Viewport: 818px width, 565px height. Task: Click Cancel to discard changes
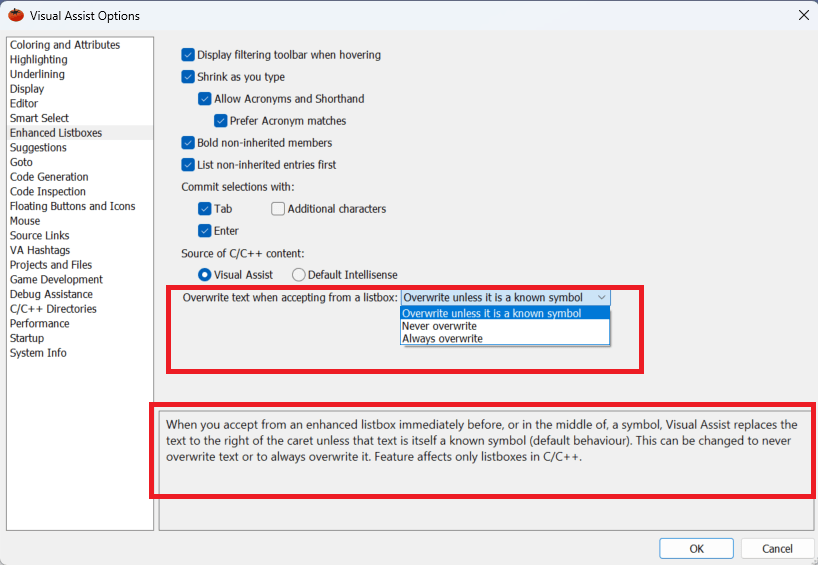pos(777,549)
